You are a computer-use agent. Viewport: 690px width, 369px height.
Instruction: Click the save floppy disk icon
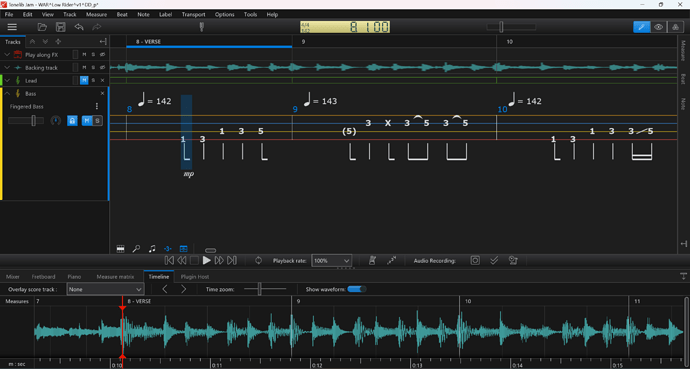pyautogui.click(x=61, y=27)
